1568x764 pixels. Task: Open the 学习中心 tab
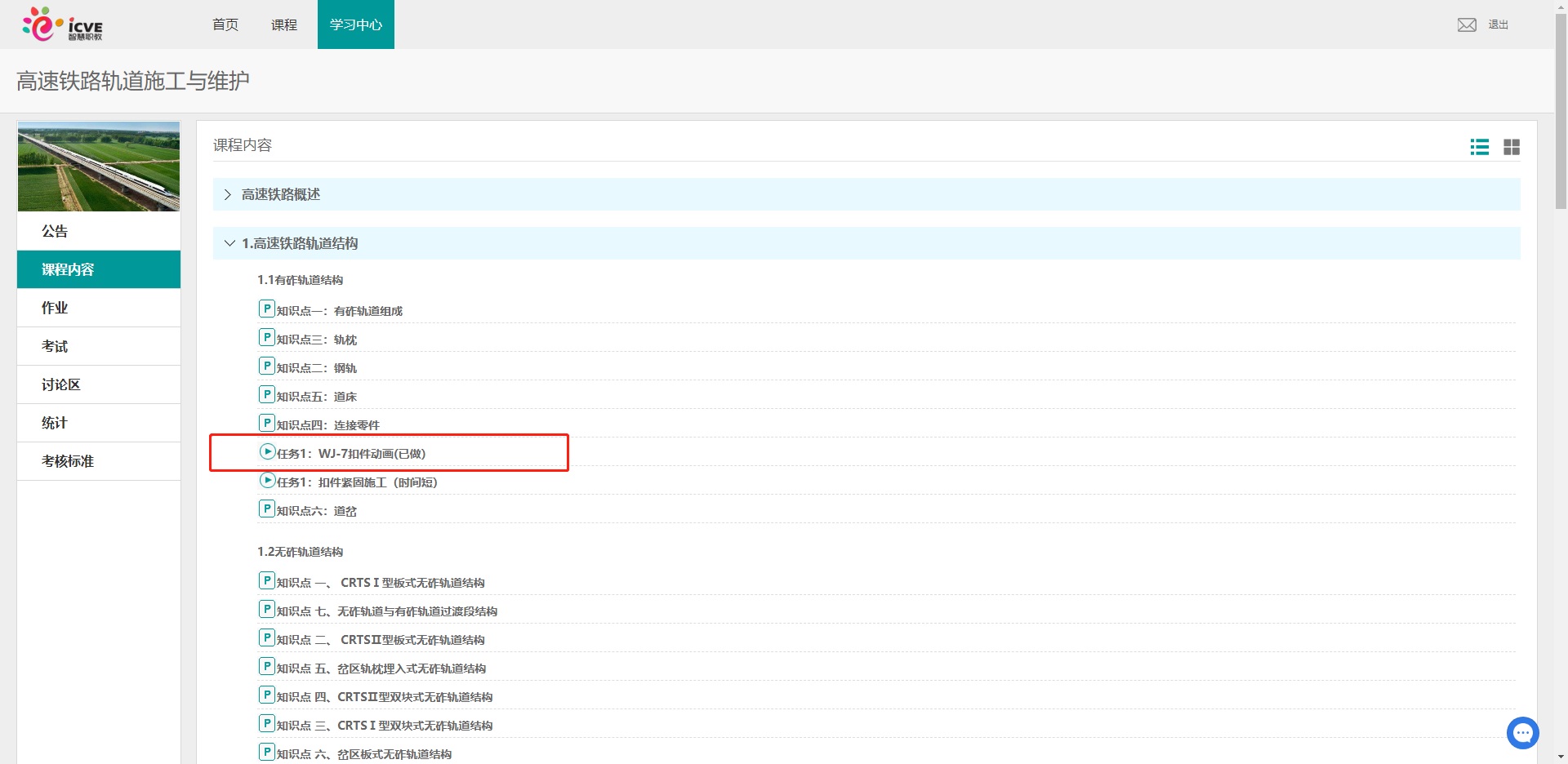[355, 24]
